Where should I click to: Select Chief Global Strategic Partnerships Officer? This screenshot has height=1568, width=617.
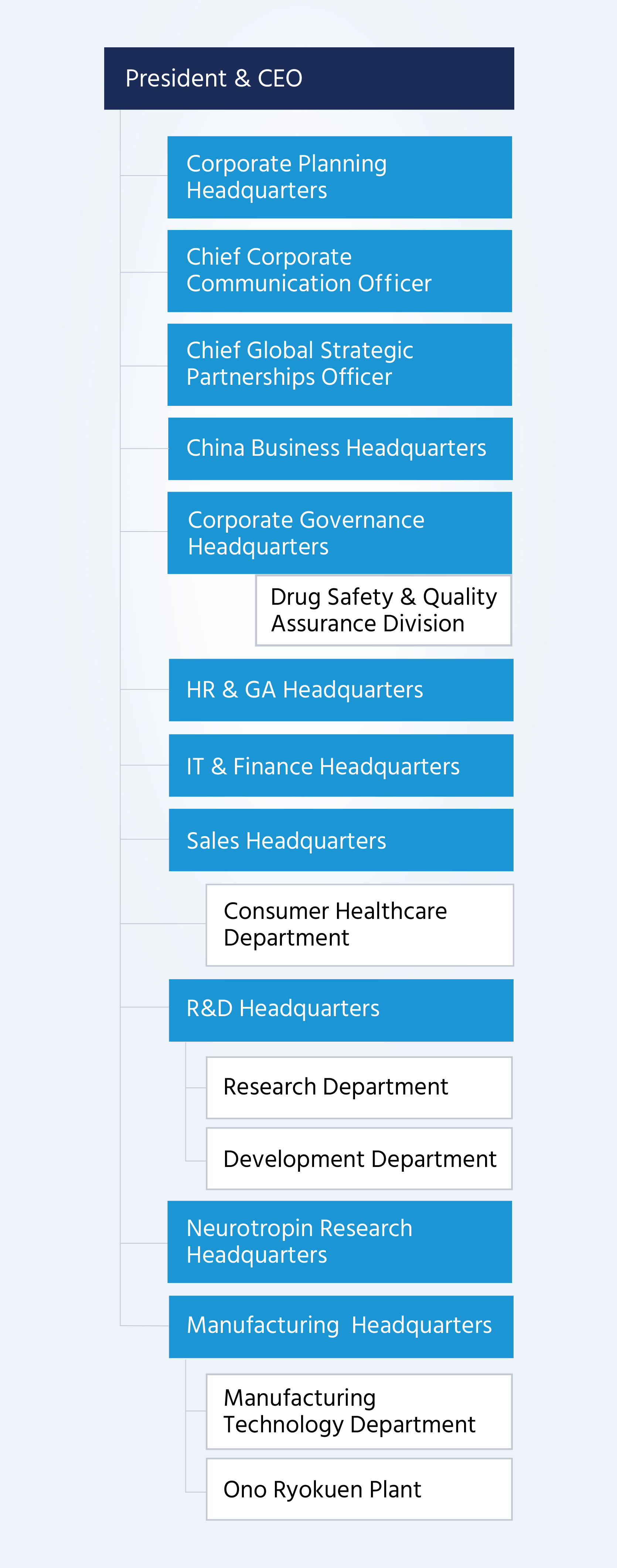click(340, 364)
